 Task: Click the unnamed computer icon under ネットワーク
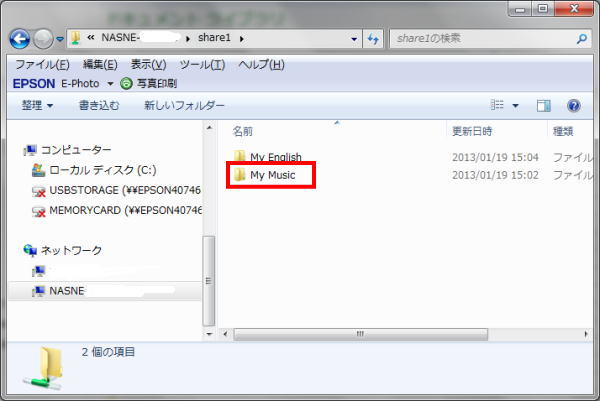[x=38, y=271]
